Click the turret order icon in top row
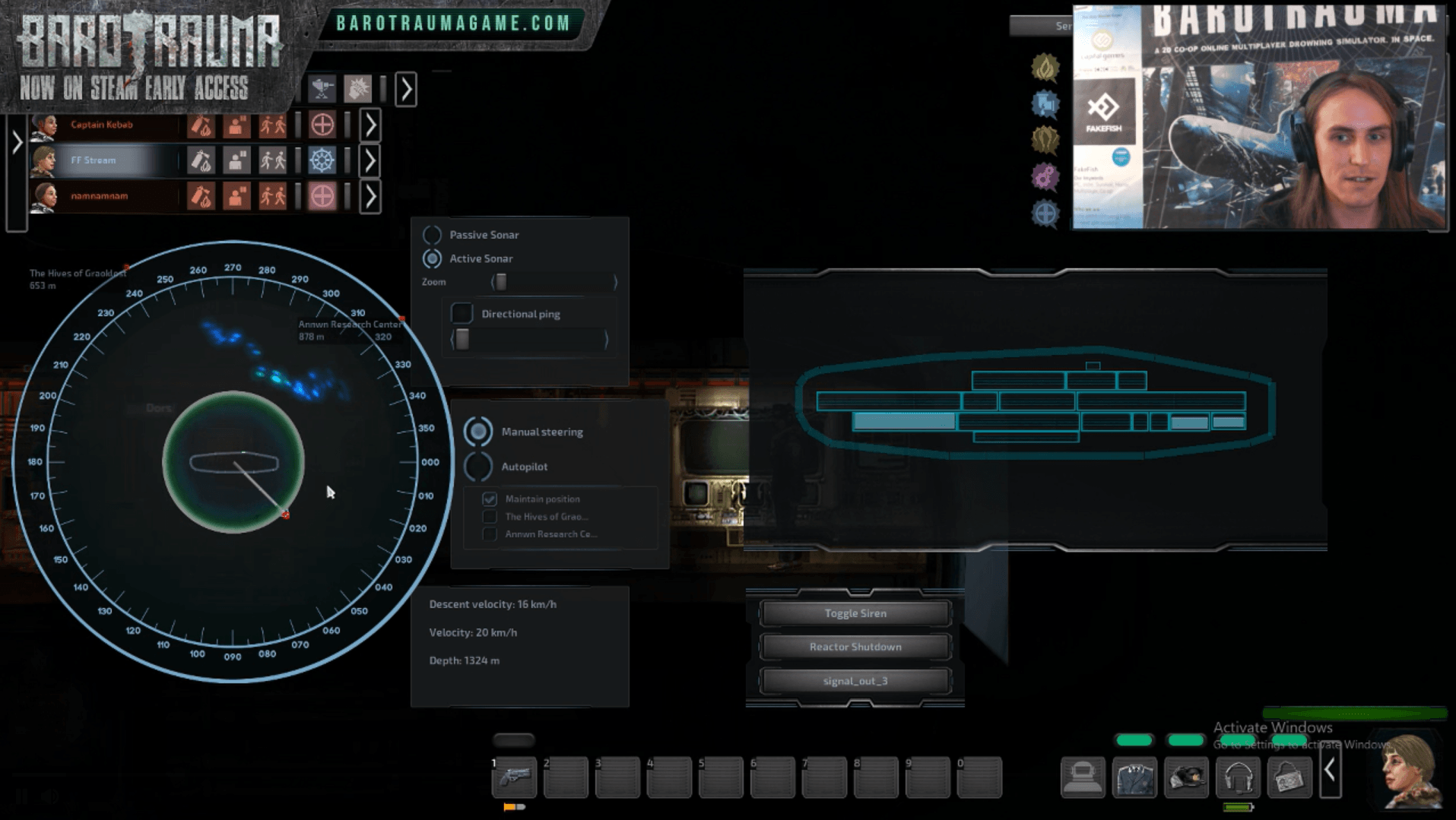The width and height of the screenshot is (1456, 820). coord(322,89)
